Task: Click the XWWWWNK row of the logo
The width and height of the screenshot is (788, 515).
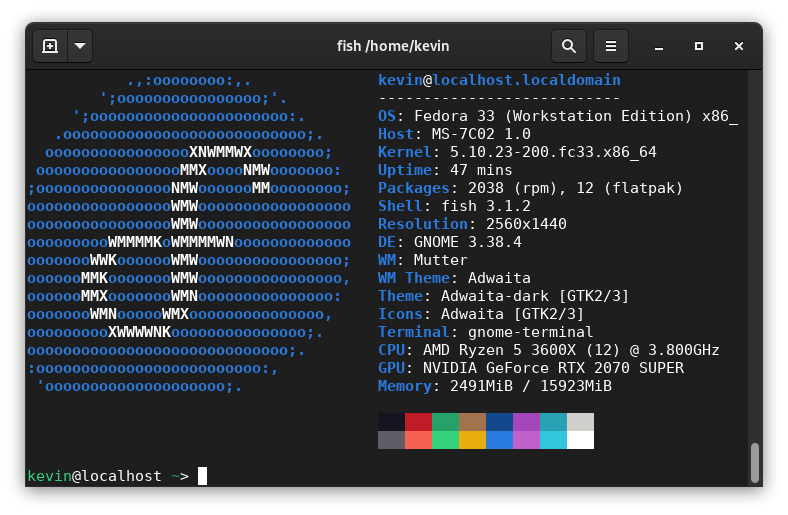Action: (x=140, y=332)
